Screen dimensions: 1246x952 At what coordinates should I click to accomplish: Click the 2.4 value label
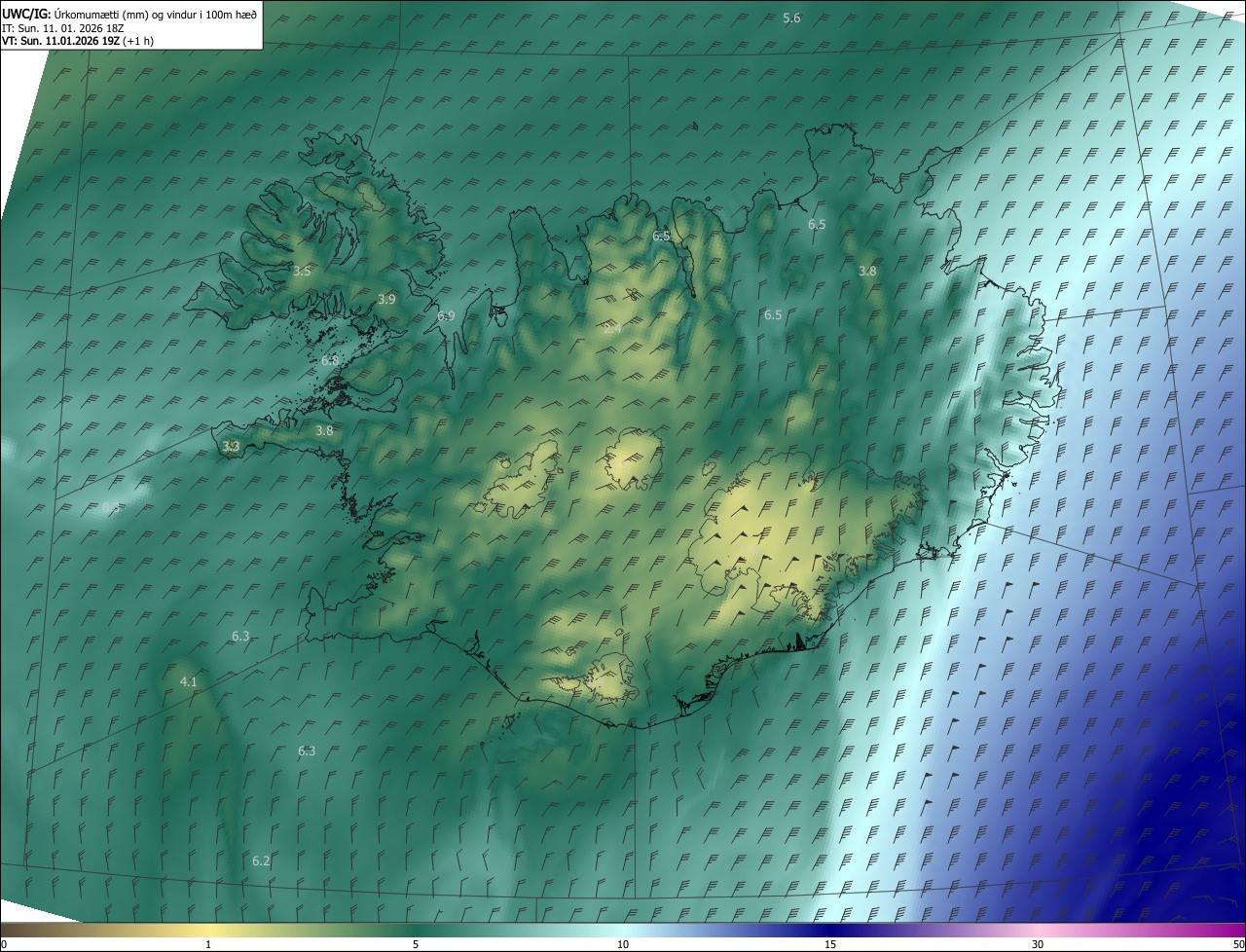point(612,329)
